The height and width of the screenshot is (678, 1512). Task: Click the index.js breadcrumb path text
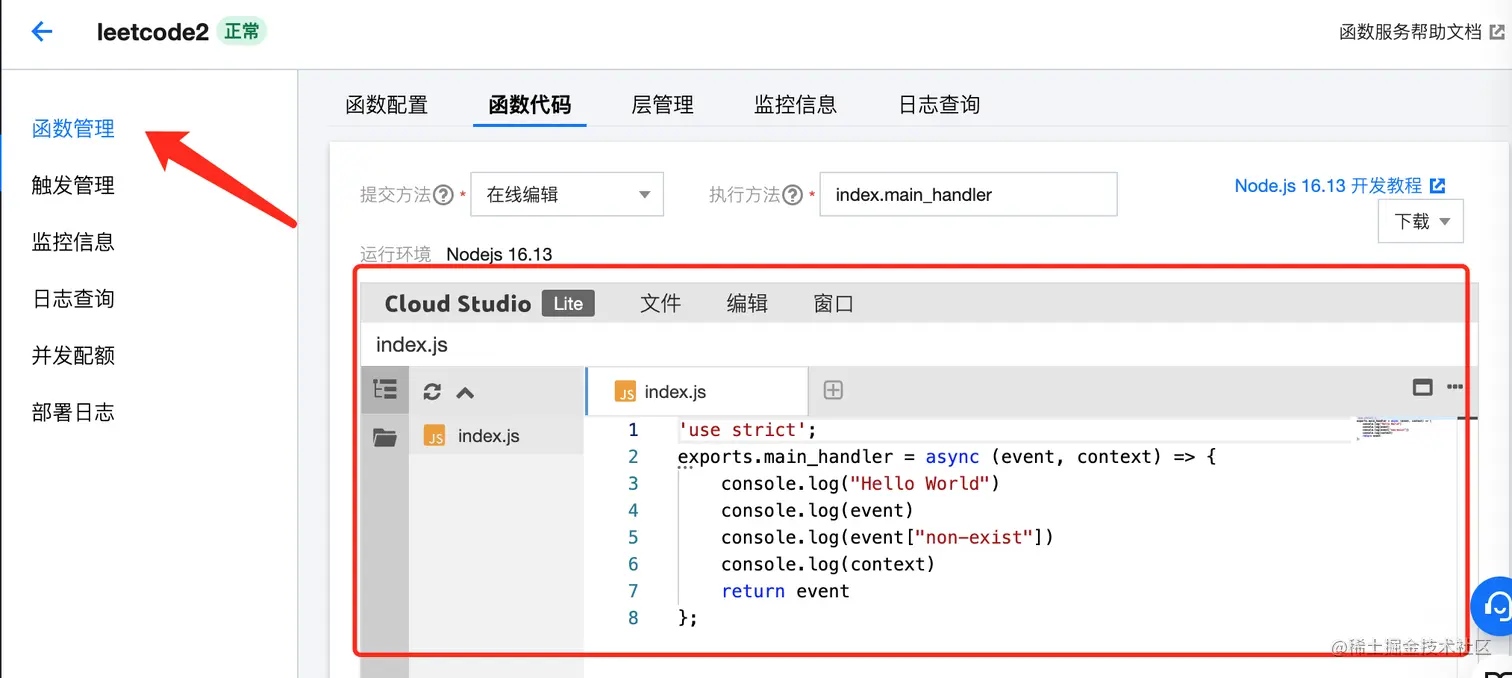[x=412, y=345]
